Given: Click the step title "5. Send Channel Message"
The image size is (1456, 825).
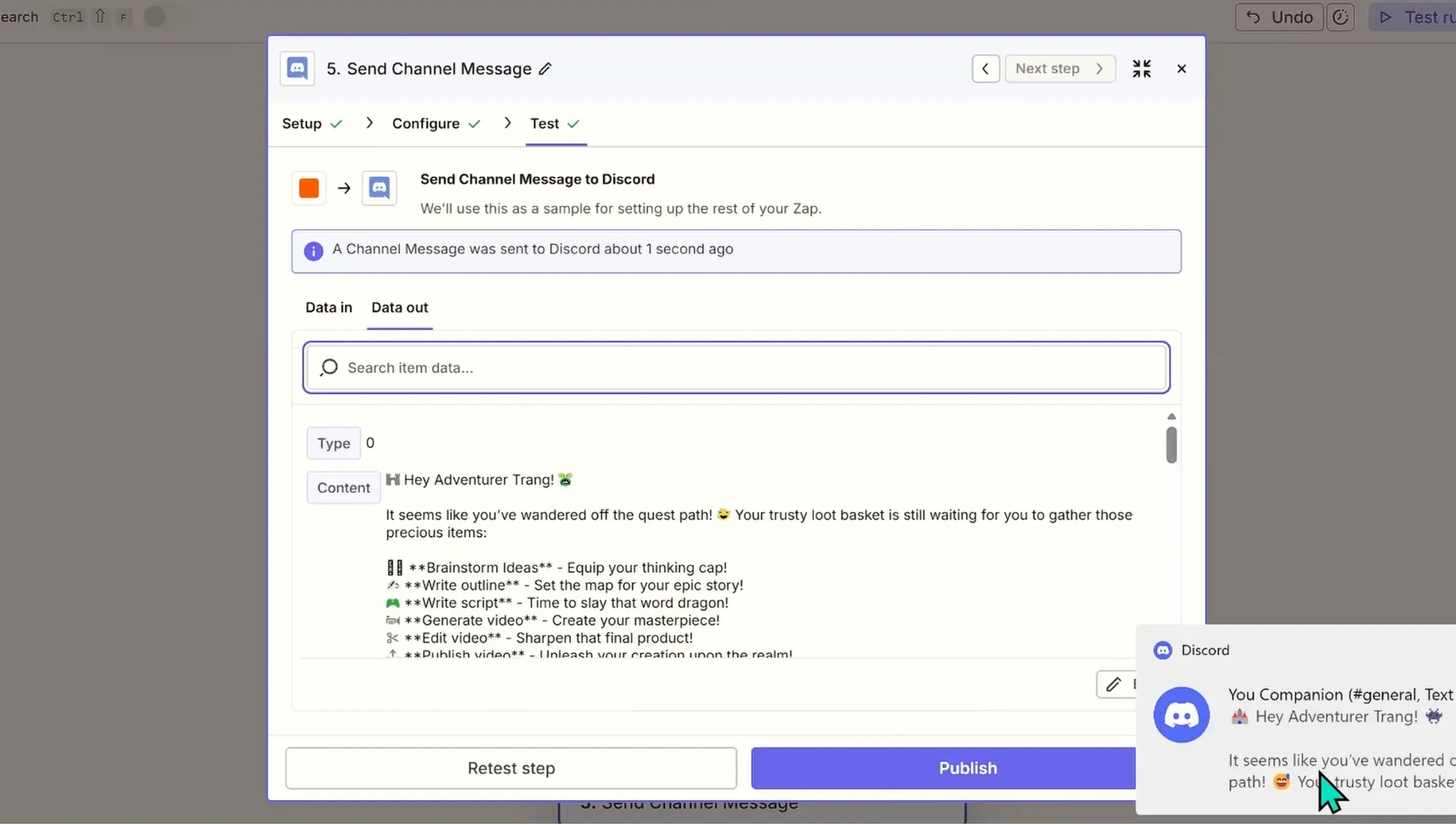Looking at the screenshot, I should click(x=429, y=69).
